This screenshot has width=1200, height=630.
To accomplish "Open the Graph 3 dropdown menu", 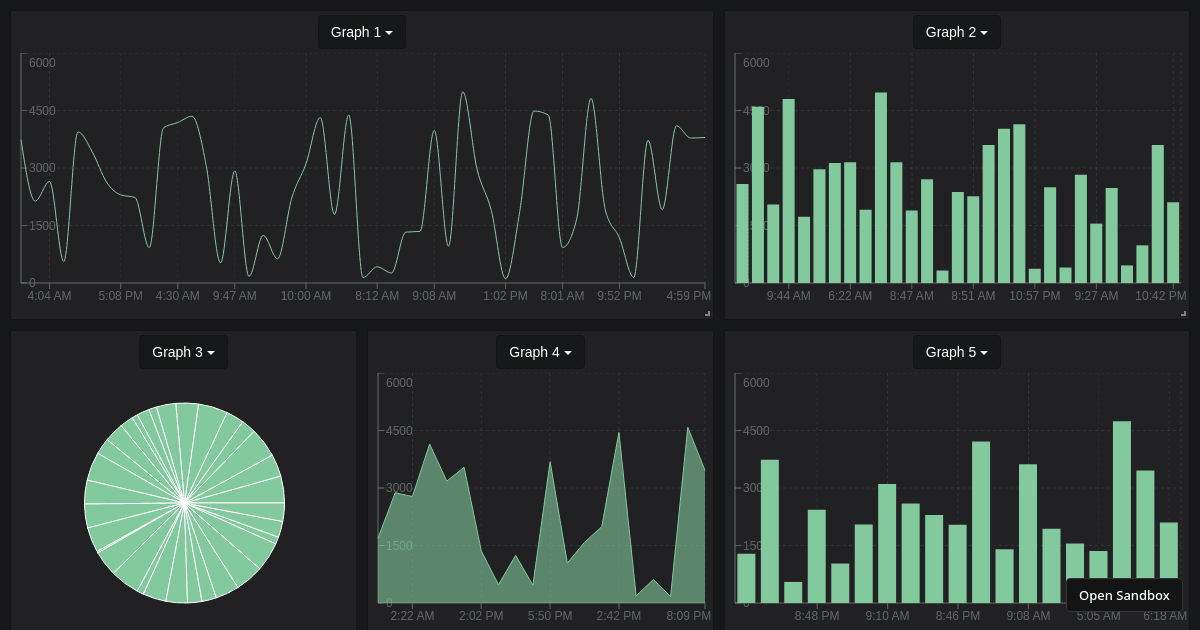I will 183,351.
